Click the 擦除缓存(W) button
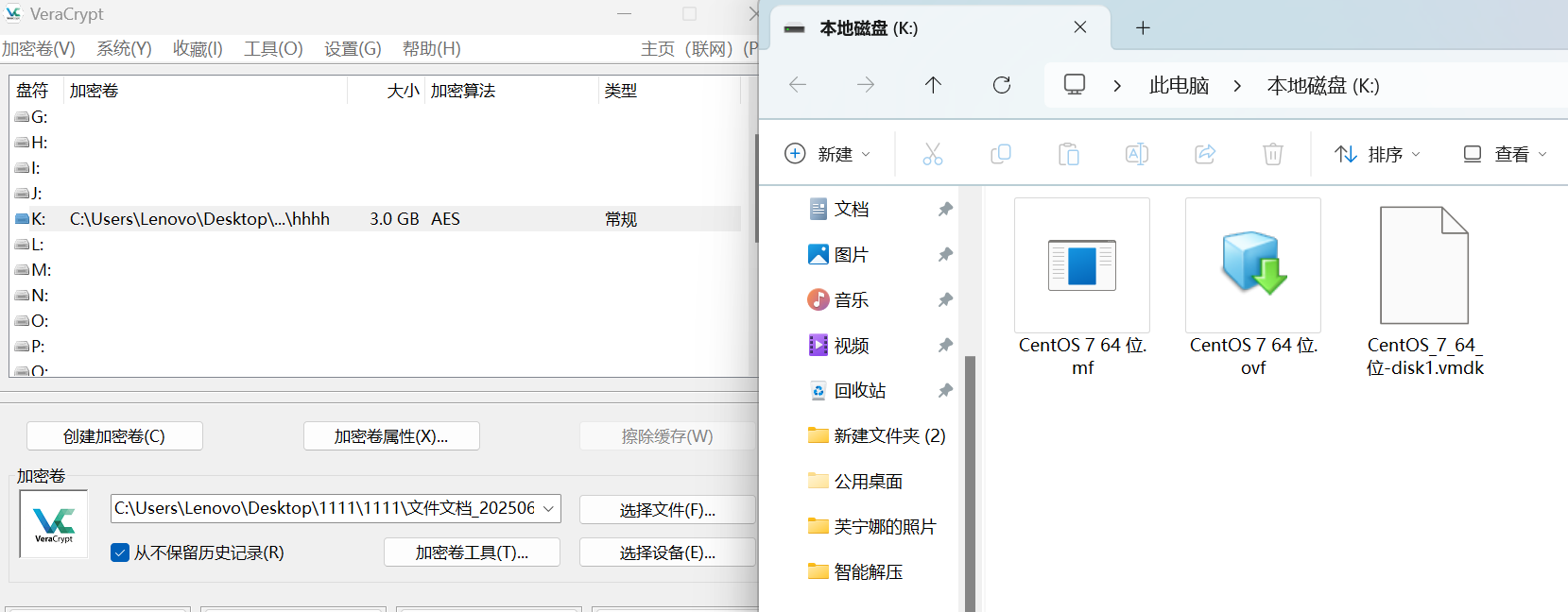The width and height of the screenshot is (1568, 612). pos(667,436)
